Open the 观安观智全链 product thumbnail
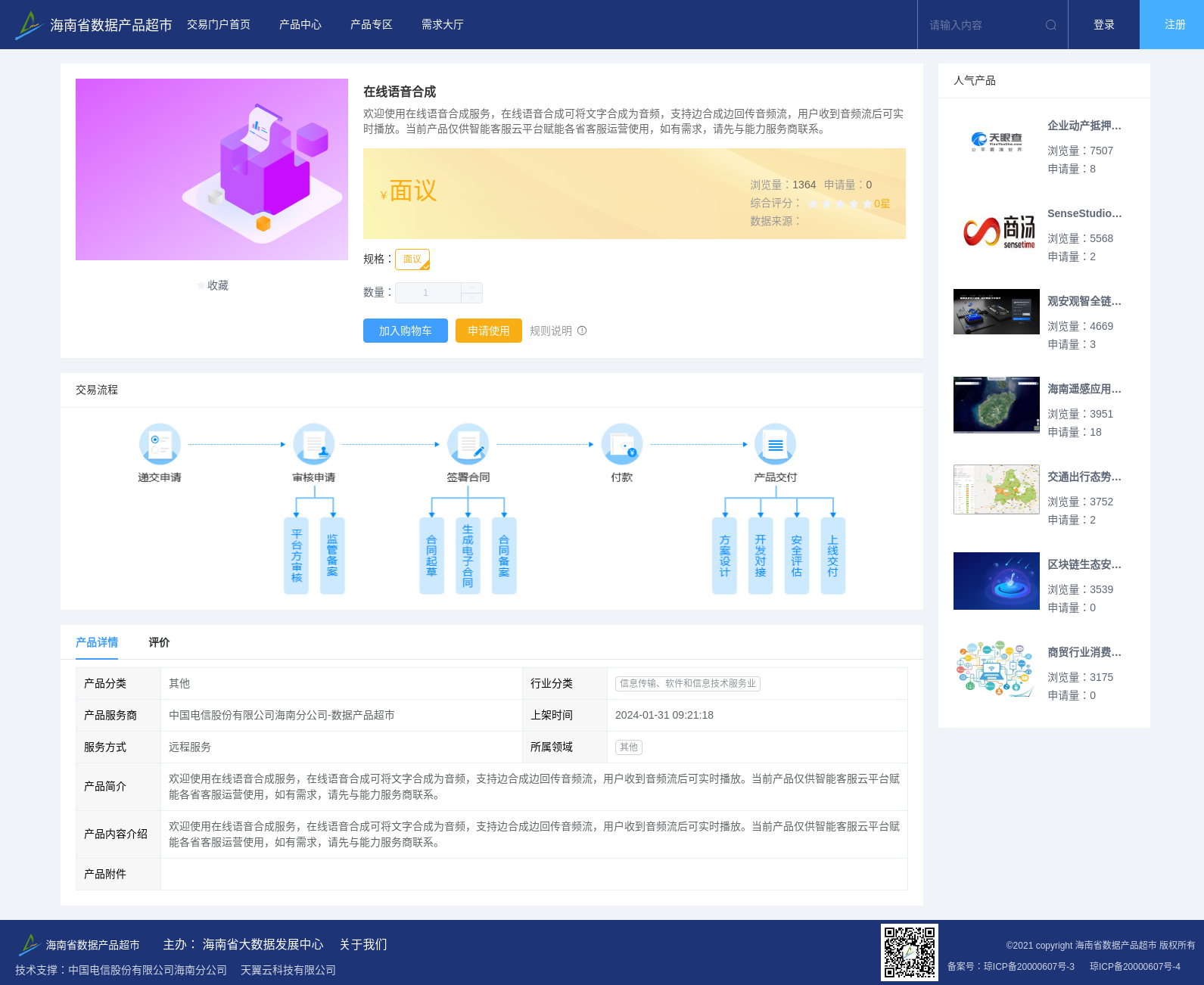The width and height of the screenshot is (1204, 985). pyautogui.click(x=997, y=312)
